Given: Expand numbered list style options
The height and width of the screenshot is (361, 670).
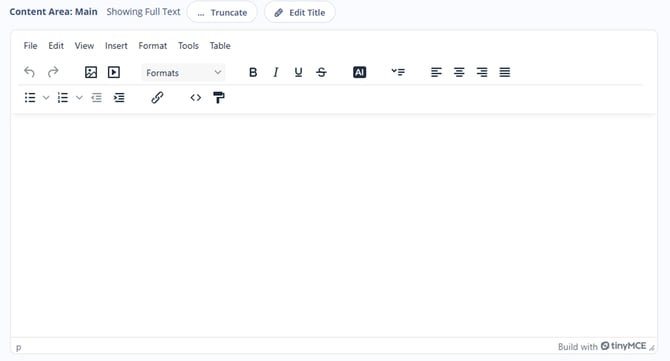Looking at the screenshot, I should [79, 98].
